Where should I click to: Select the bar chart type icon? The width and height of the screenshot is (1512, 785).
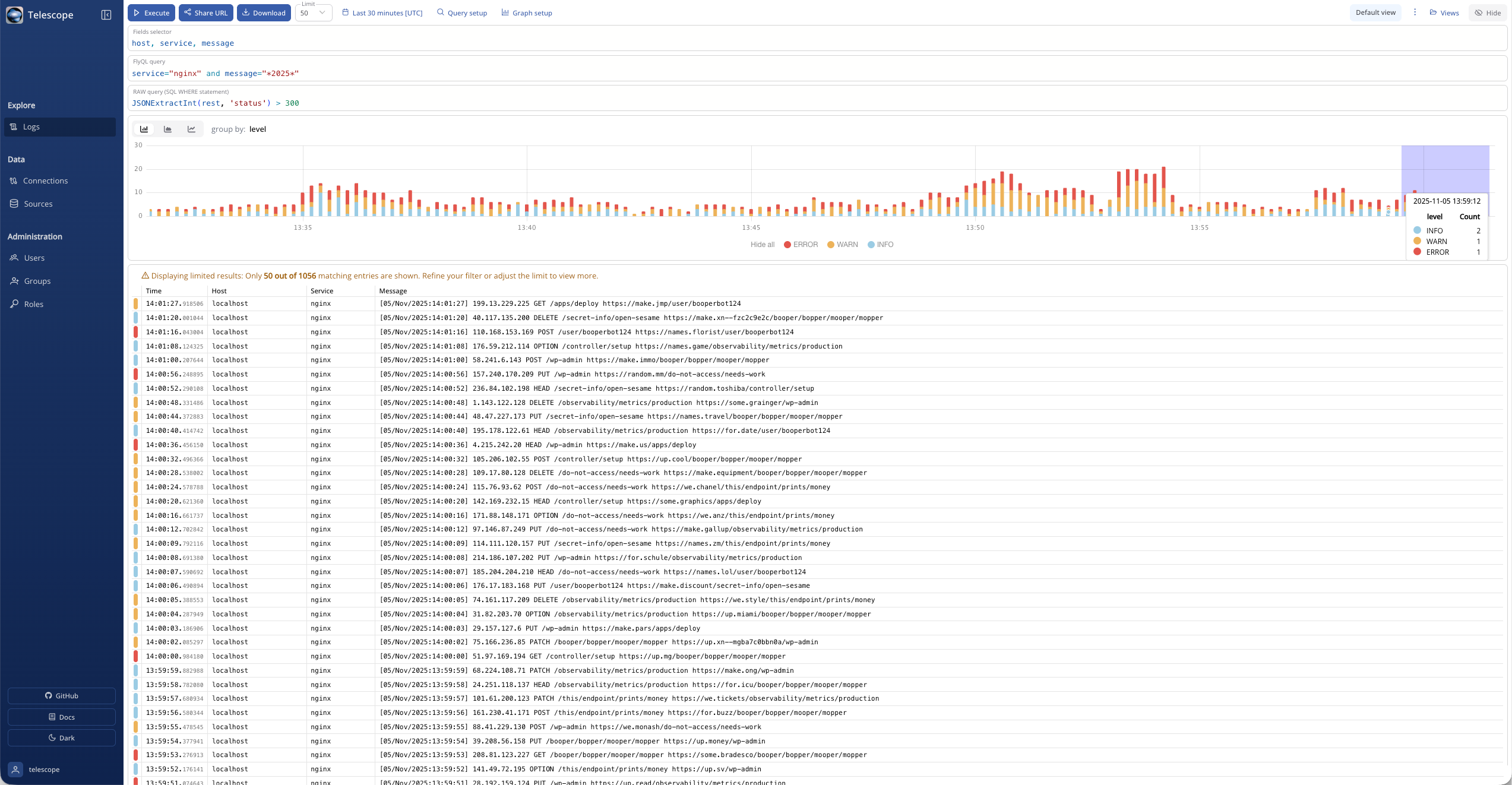(x=144, y=129)
